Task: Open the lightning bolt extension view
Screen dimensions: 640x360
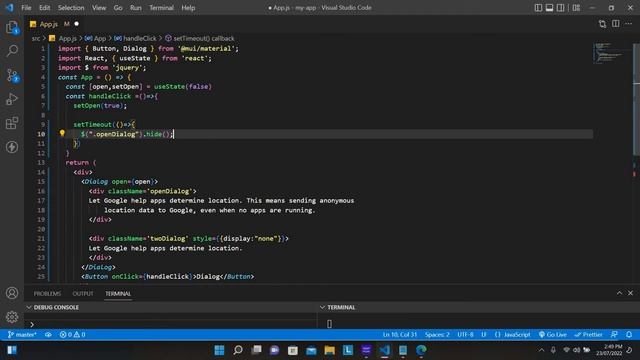Action: click(x=12, y=147)
